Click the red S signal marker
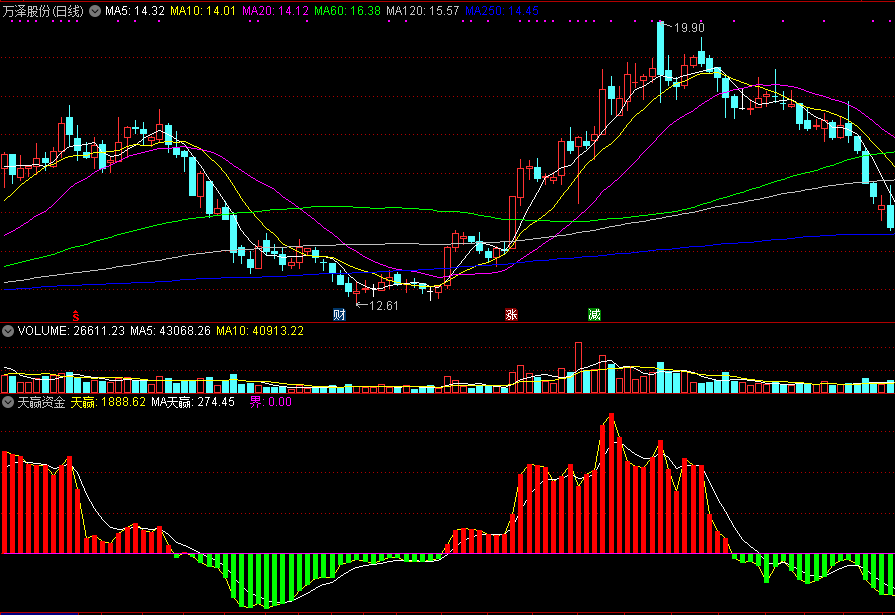This screenshot has width=895, height=615. 75,315
